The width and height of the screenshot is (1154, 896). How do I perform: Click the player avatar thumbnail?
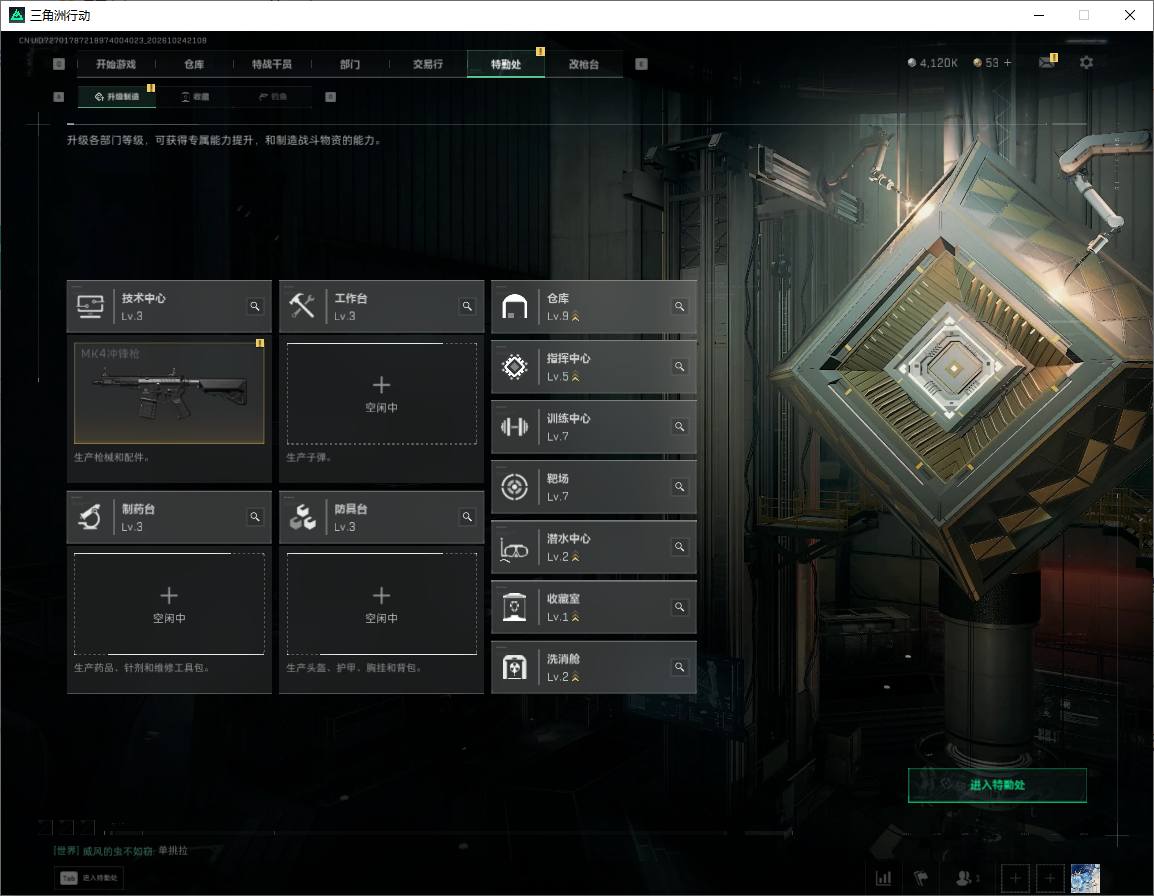point(1085,878)
